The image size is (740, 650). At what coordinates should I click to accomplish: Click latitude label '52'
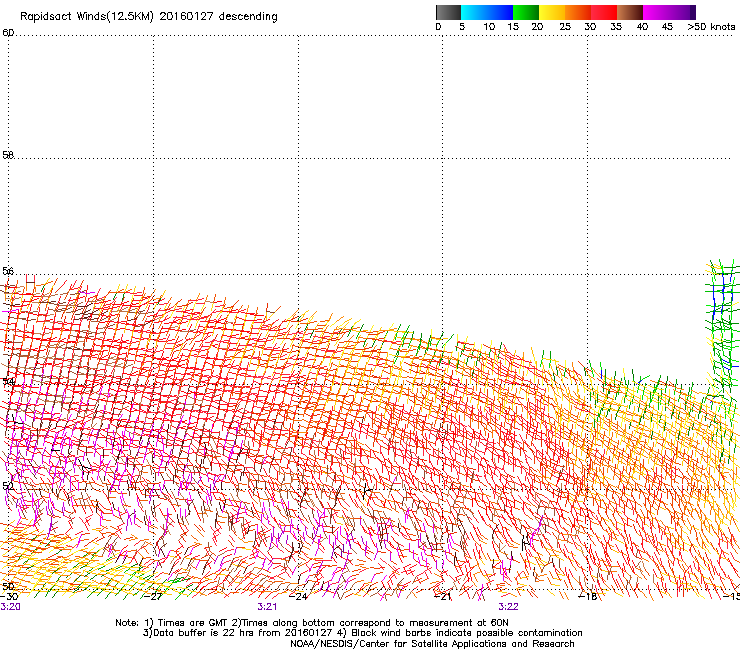point(8,486)
